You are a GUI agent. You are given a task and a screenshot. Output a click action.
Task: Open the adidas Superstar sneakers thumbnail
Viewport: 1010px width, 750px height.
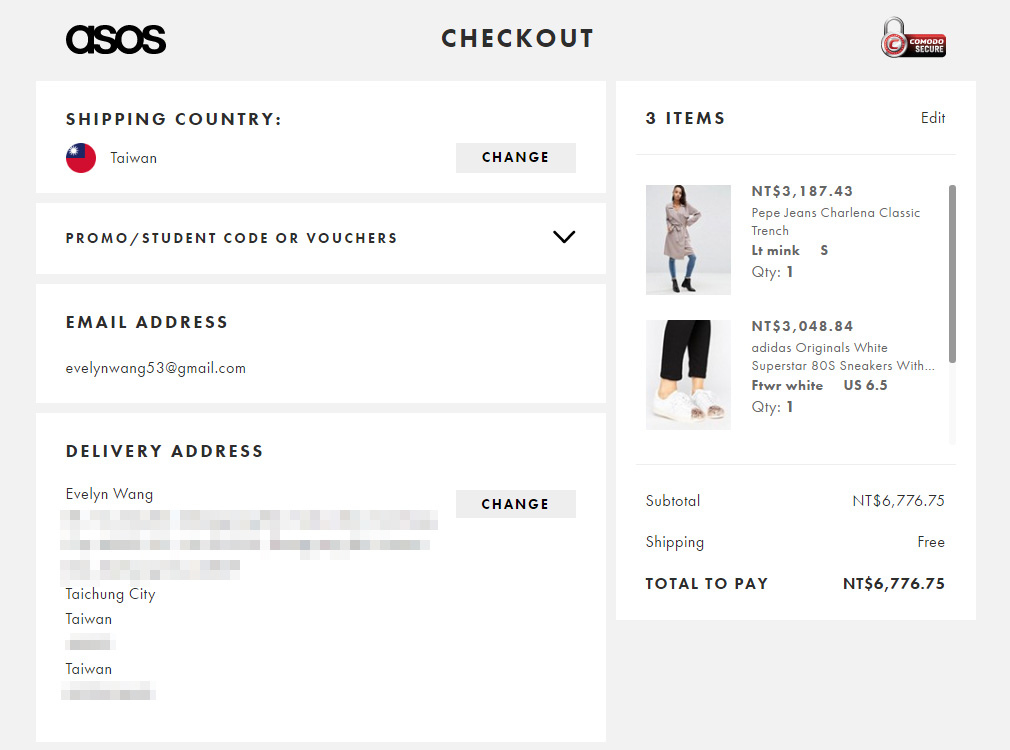[688, 375]
